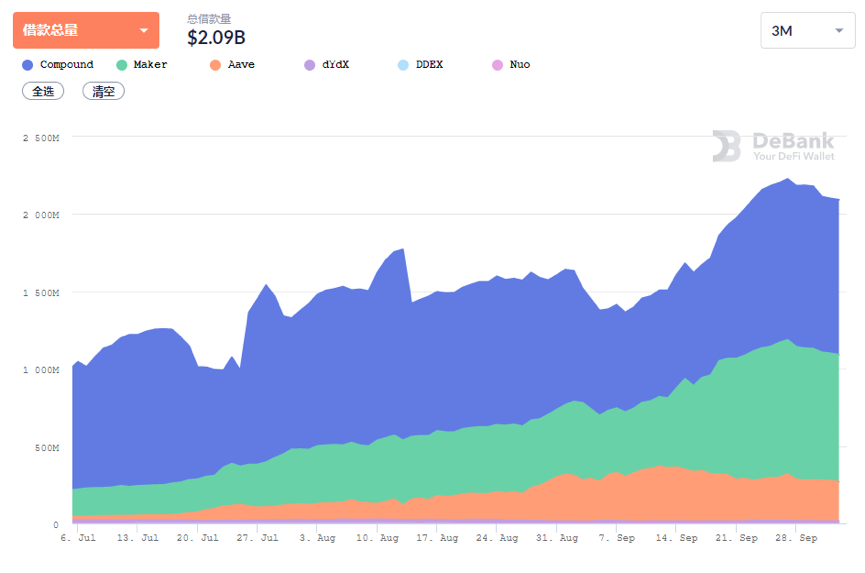Click the orange Aave color dot
This screenshot has height=573, width=865.
point(215,65)
